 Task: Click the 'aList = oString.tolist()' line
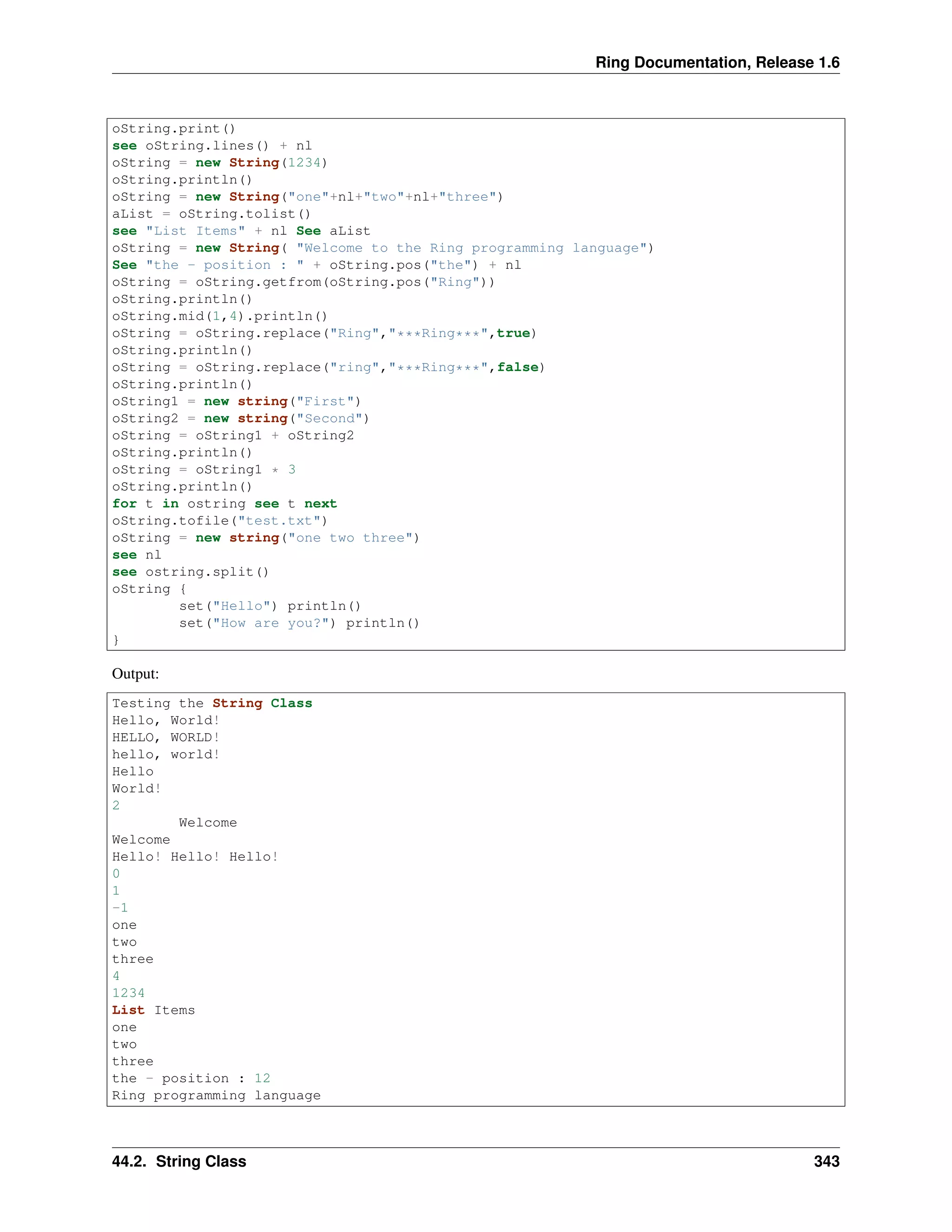pyautogui.click(x=211, y=214)
